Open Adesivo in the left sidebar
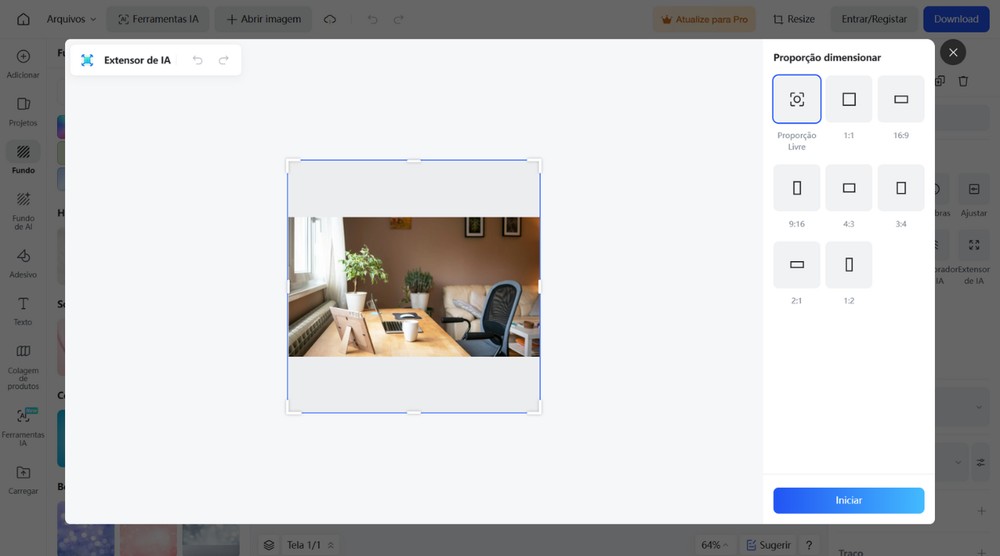The width and height of the screenshot is (1000, 556). pos(23,263)
